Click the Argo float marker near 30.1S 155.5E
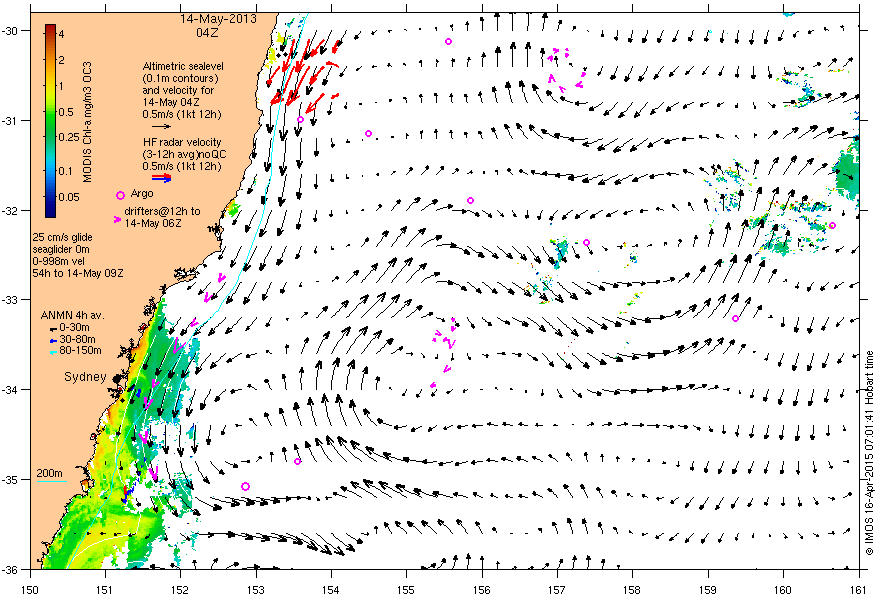880x600 pixels. [448, 42]
